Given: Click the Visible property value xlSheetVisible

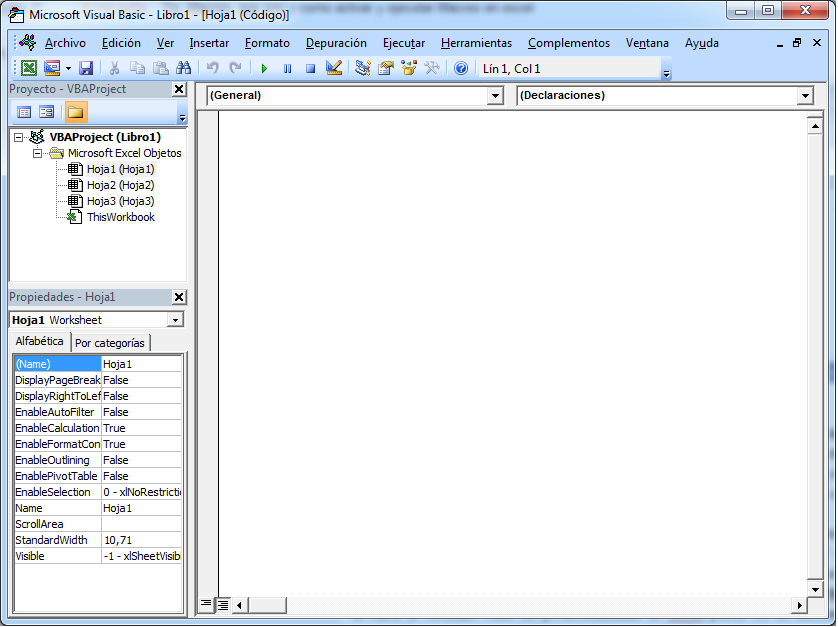Looking at the screenshot, I should tap(142, 556).
